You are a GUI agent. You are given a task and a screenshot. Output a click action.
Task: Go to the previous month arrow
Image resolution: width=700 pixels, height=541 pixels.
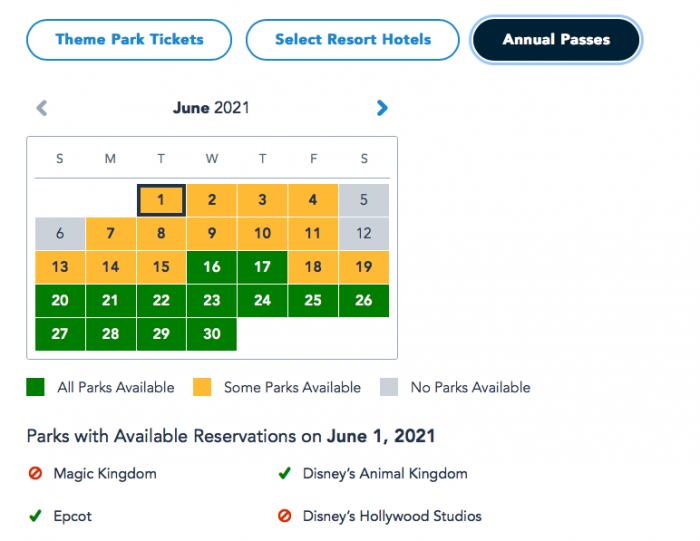(41, 108)
